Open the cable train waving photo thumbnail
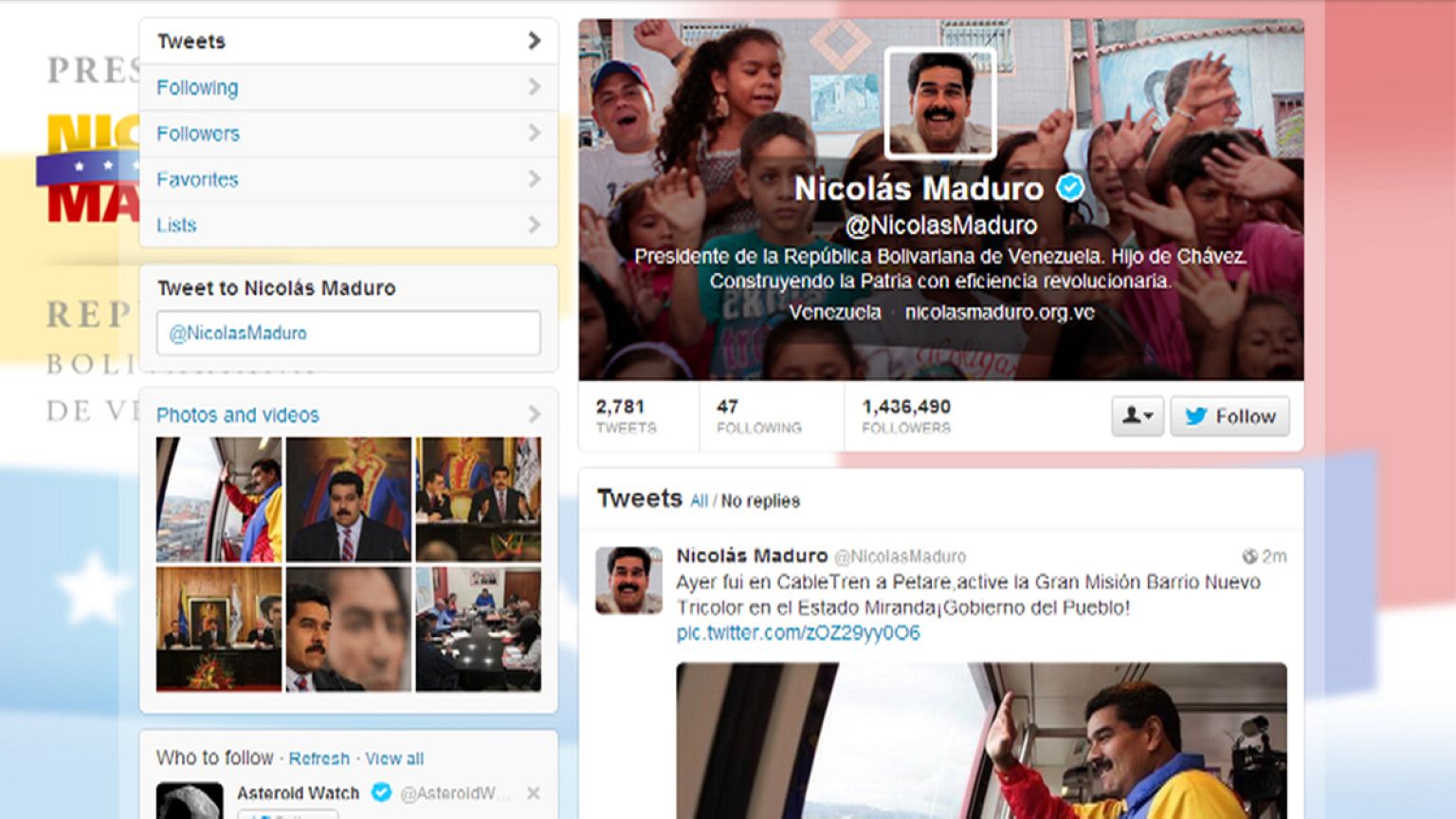This screenshot has width=1456, height=819. pos(219,500)
